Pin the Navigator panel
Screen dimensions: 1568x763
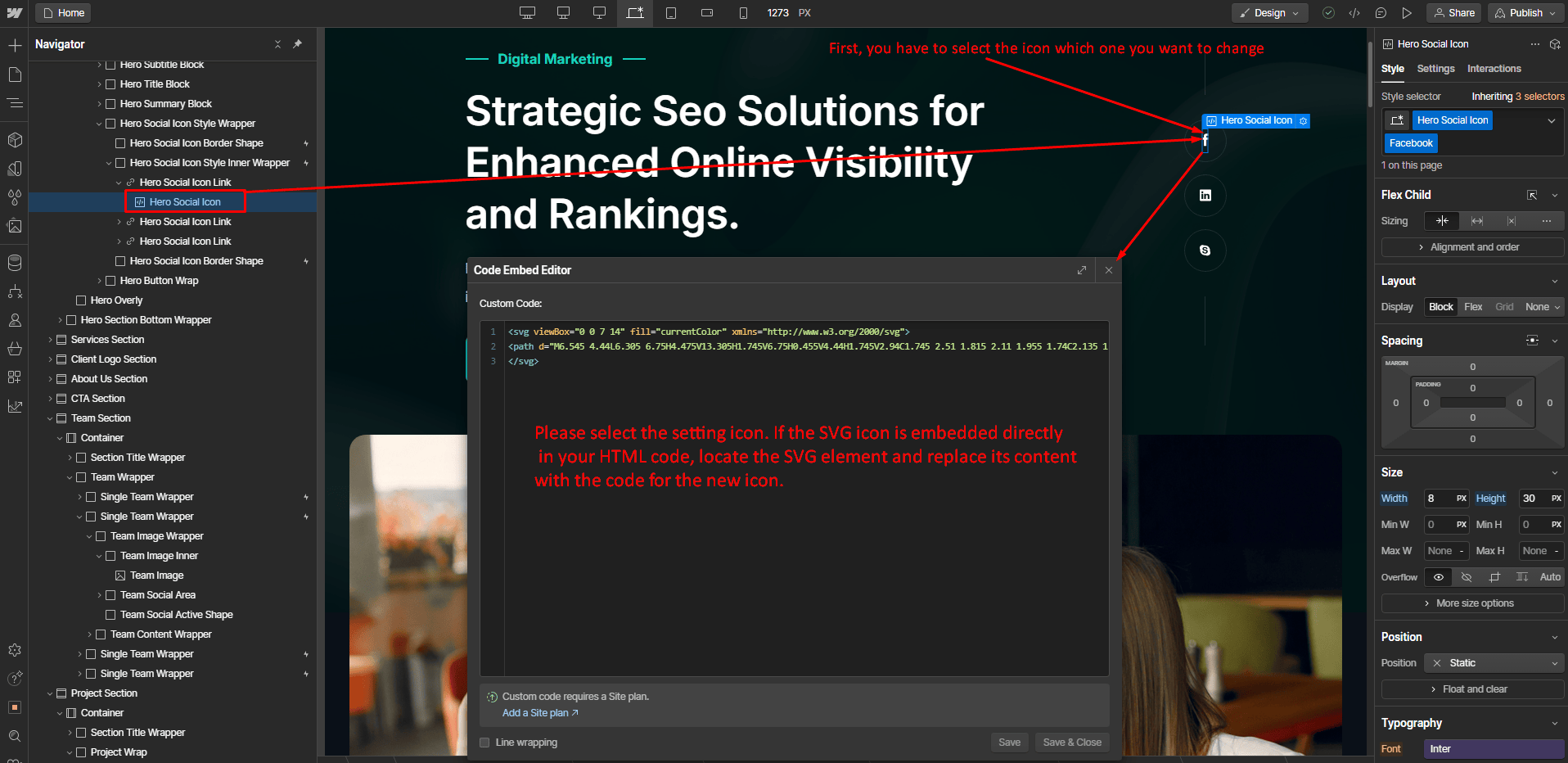tap(298, 44)
